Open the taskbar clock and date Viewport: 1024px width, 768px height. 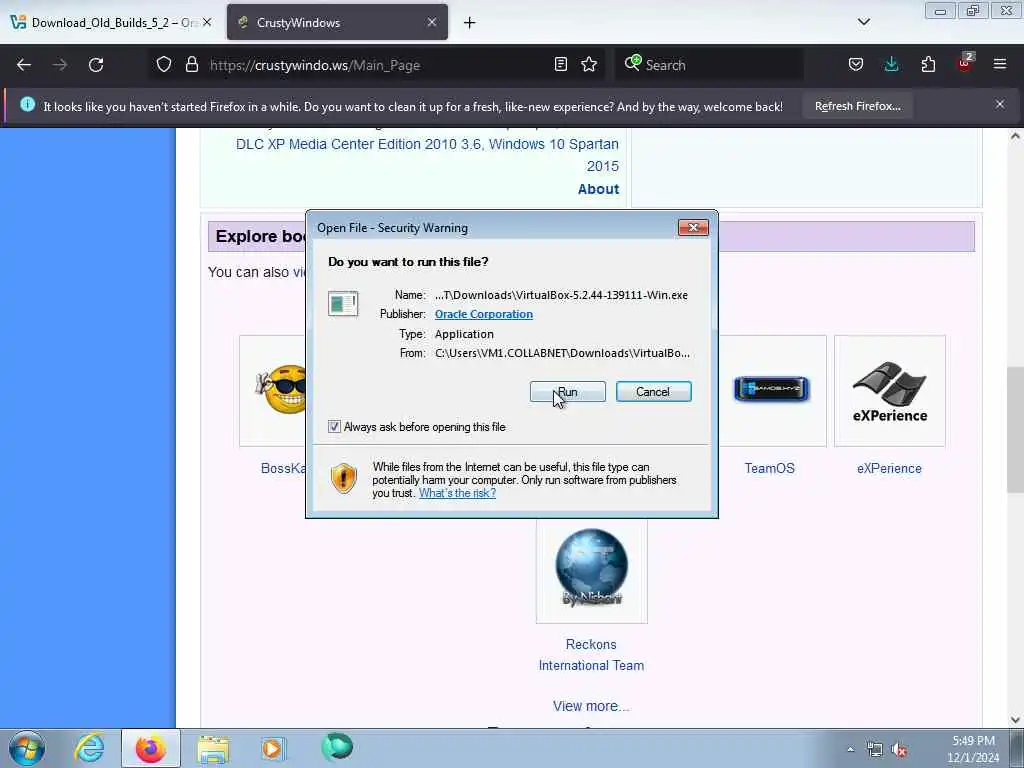(973, 749)
